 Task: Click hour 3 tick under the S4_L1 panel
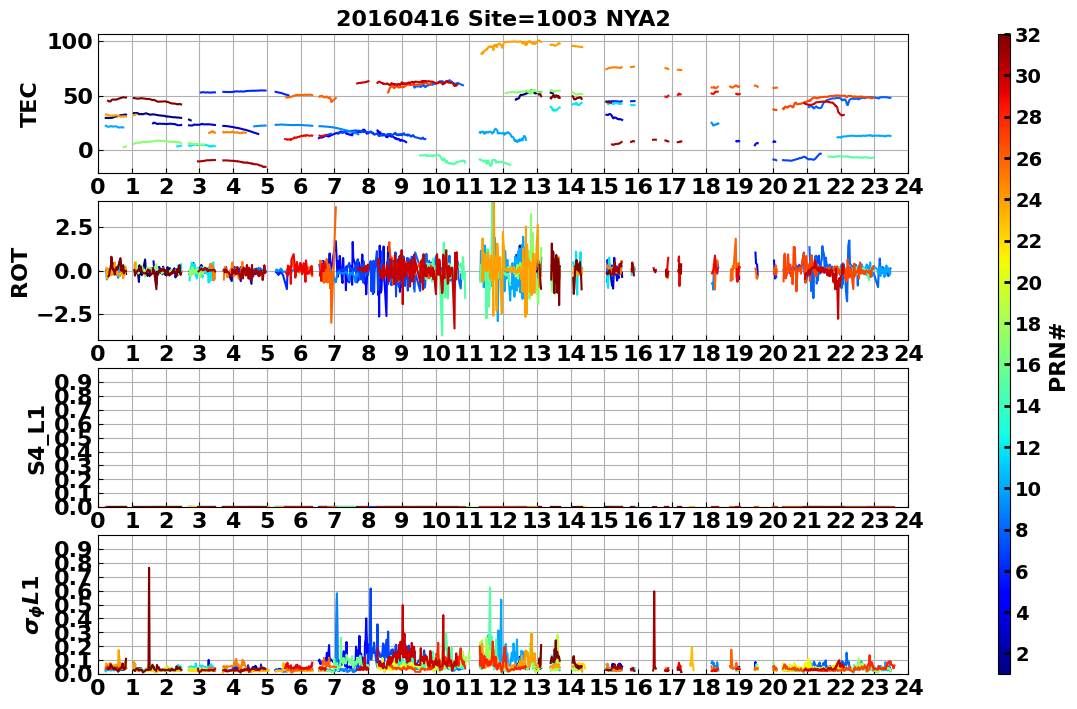pos(199,520)
